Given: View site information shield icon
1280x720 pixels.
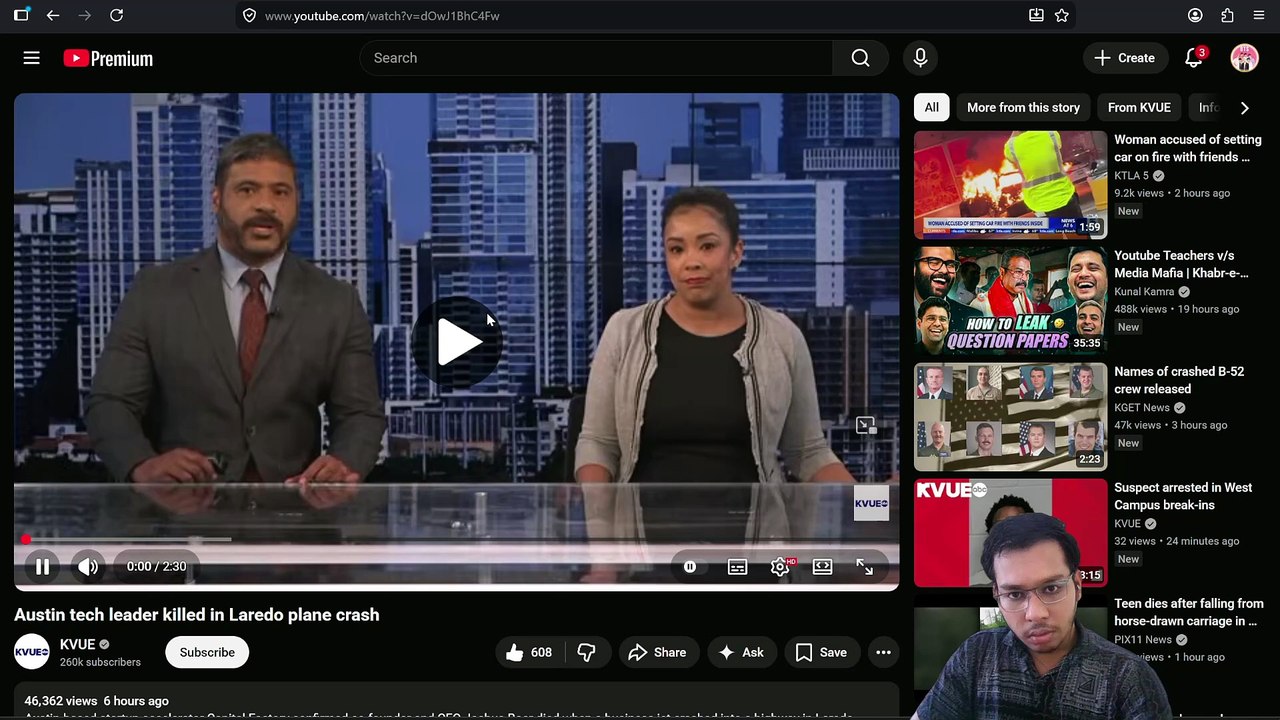Looking at the screenshot, I should (x=249, y=16).
